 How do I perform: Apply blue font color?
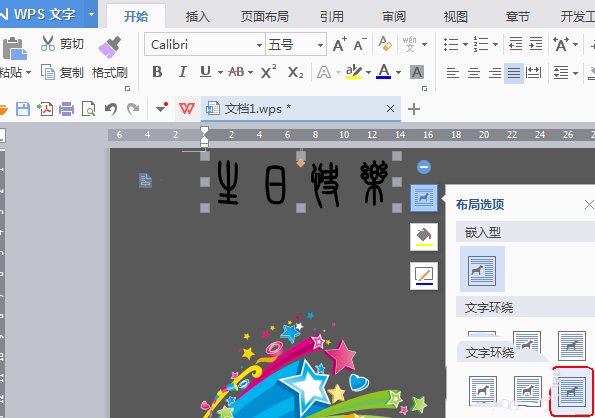tap(383, 71)
